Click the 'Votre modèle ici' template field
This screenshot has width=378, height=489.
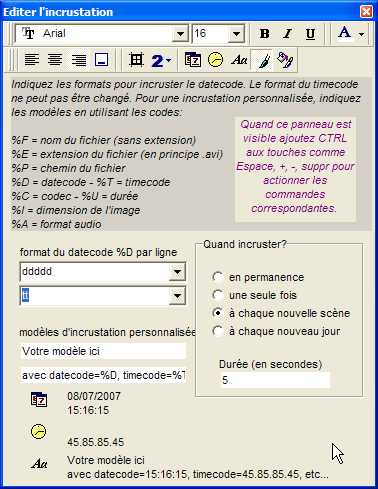[103, 351]
